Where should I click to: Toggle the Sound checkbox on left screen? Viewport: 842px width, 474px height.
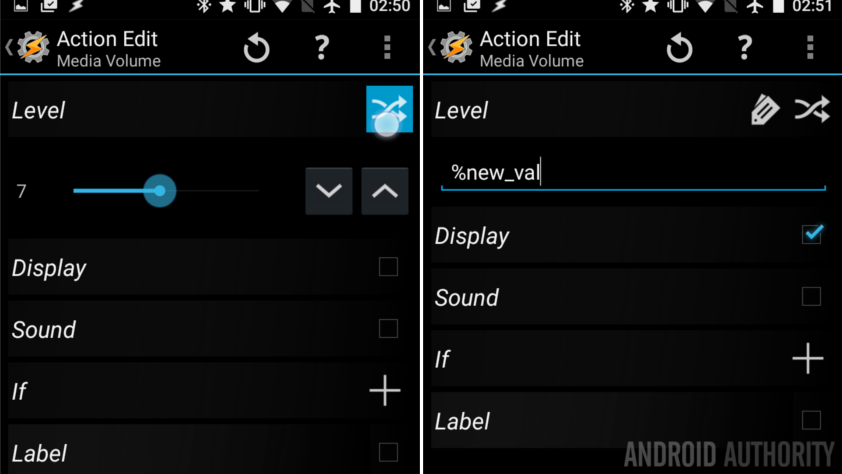388,329
